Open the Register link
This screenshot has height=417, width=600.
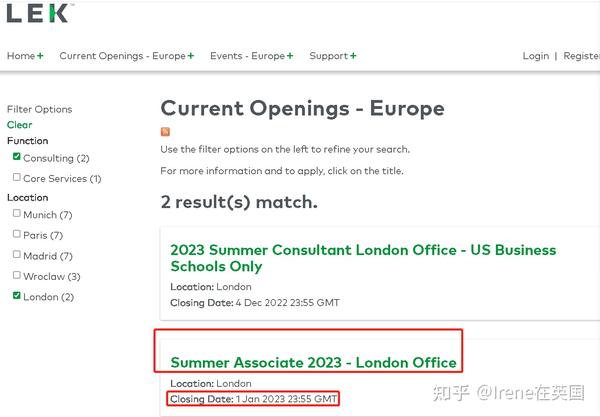coord(581,56)
